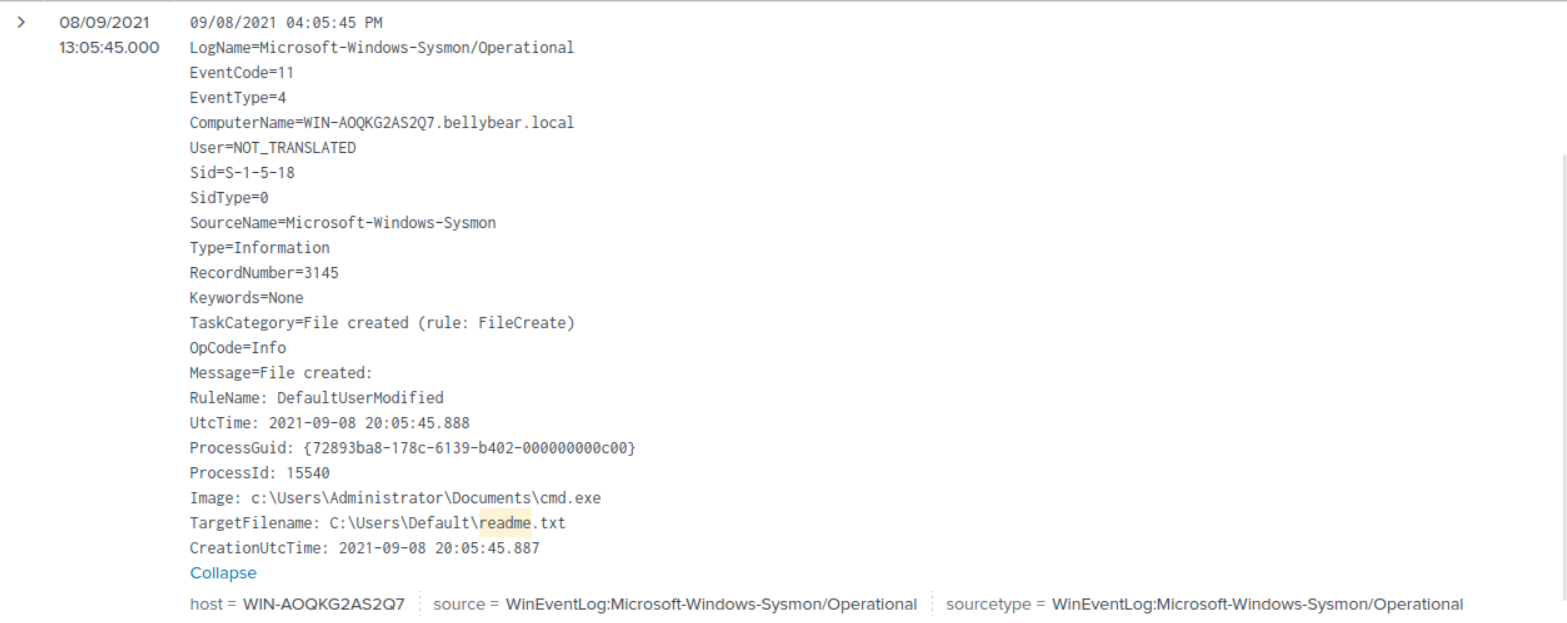Click the sourcetype field value
Screen dimensions: 1567x623
(1257, 604)
